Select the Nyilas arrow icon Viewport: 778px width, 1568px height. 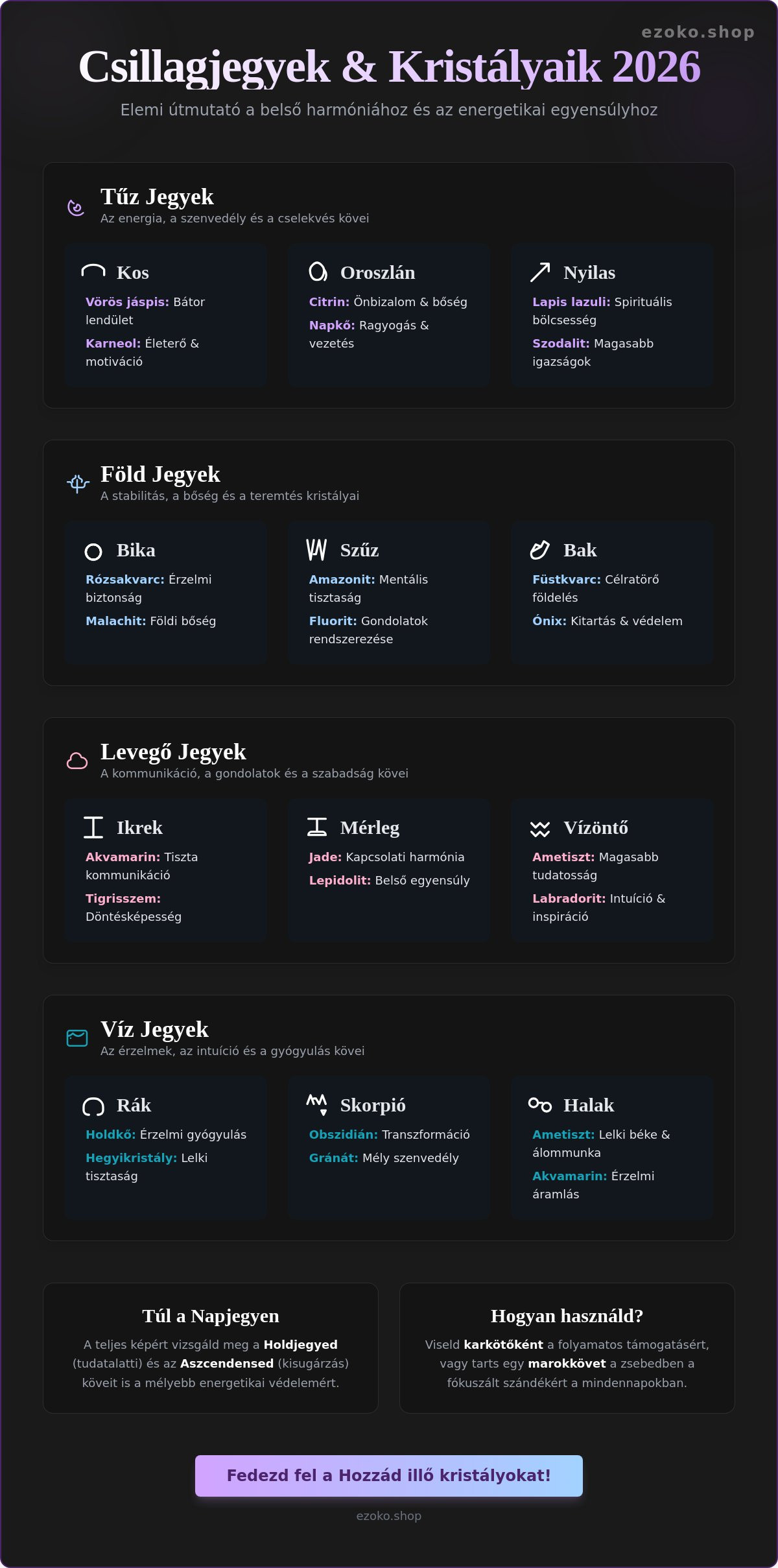pyautogui.click(x=540, y=272)
